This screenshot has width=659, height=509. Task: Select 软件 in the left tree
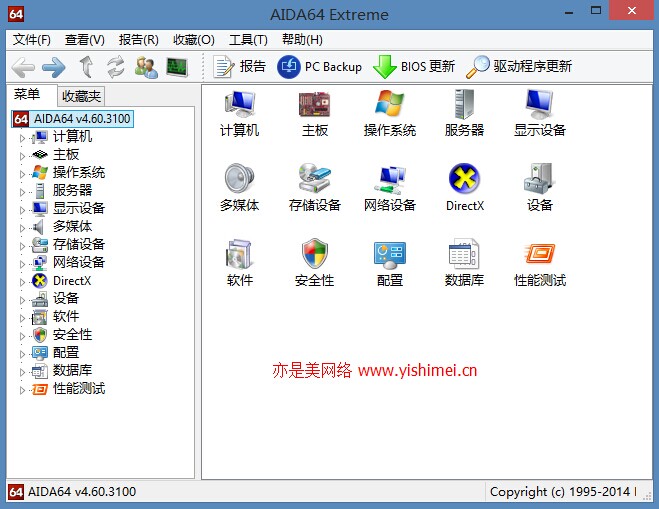point(66,316)
